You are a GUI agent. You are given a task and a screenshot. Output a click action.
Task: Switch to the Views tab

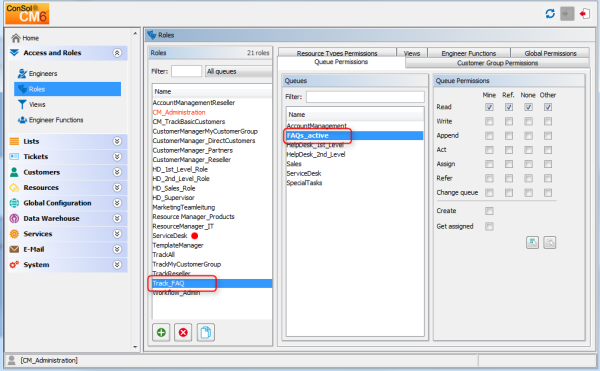point(412,53)
